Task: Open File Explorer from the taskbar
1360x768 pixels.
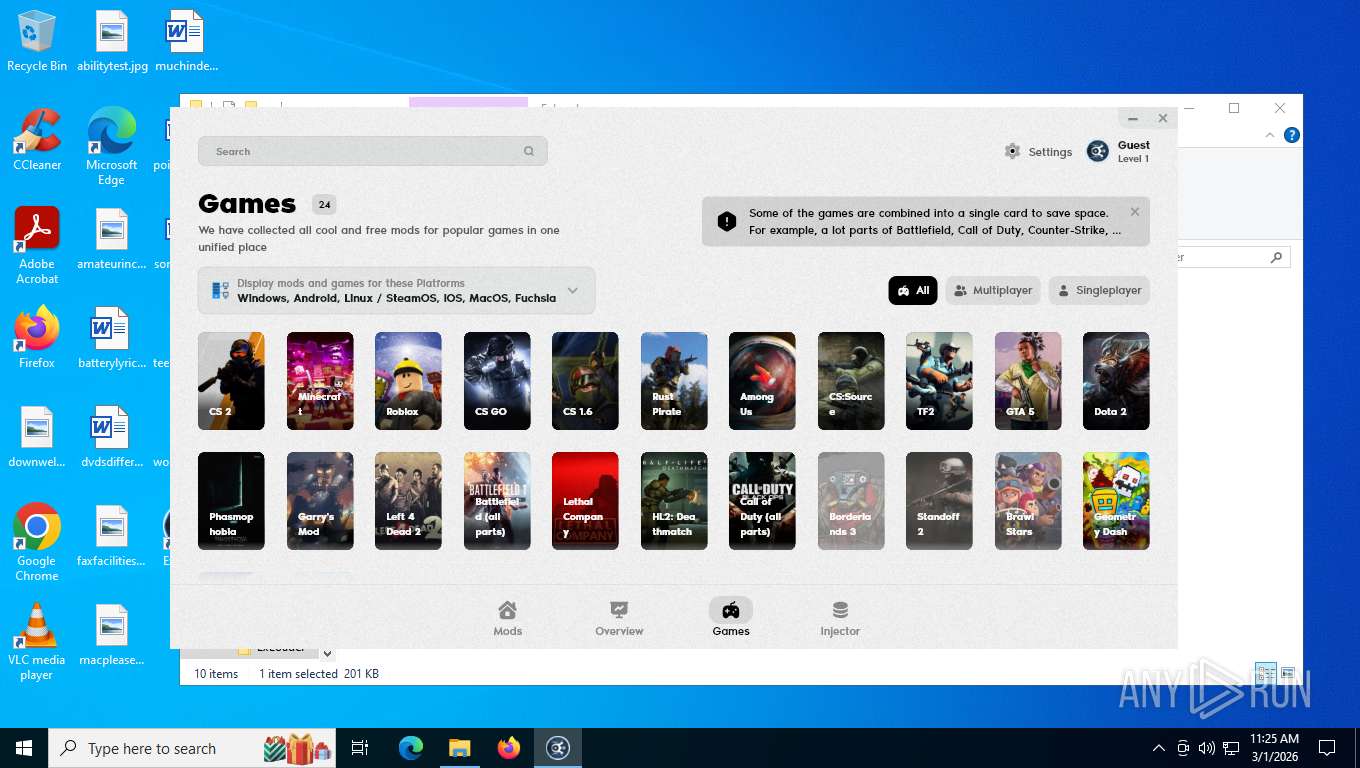Action: (x=459, y=748)
